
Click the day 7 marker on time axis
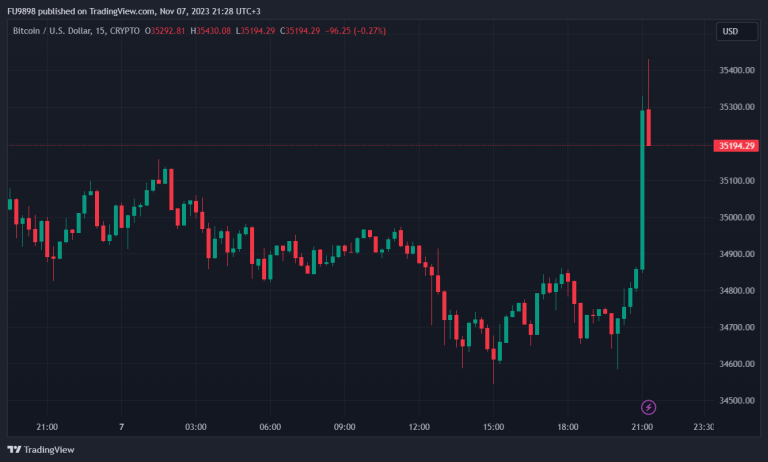(121, 427)
